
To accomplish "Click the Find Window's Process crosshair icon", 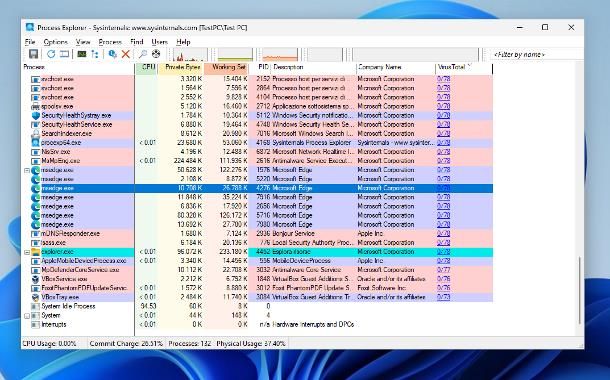I will coord(156,54).
